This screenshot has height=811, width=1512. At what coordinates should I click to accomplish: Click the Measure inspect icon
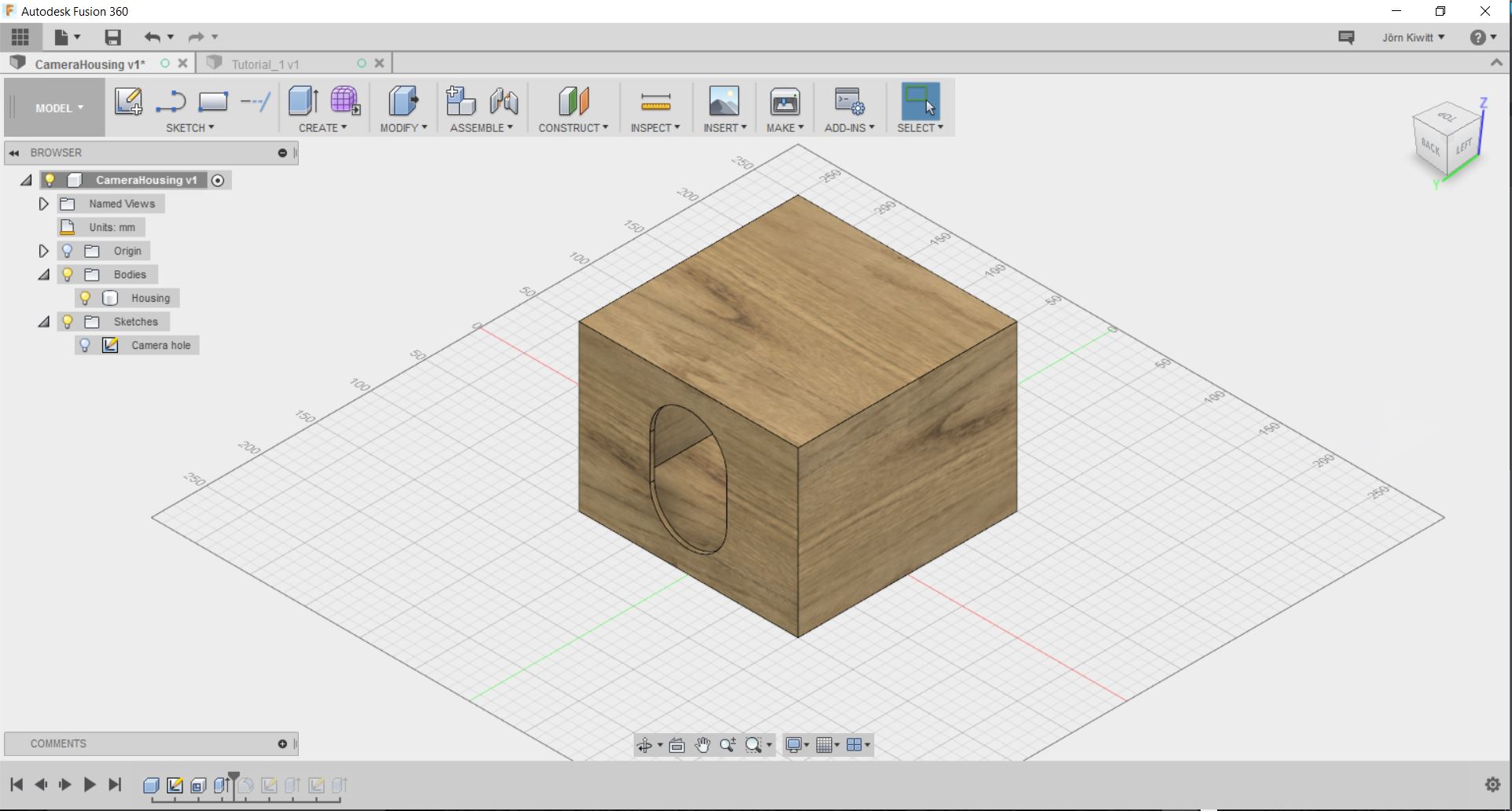click(655, 101)
